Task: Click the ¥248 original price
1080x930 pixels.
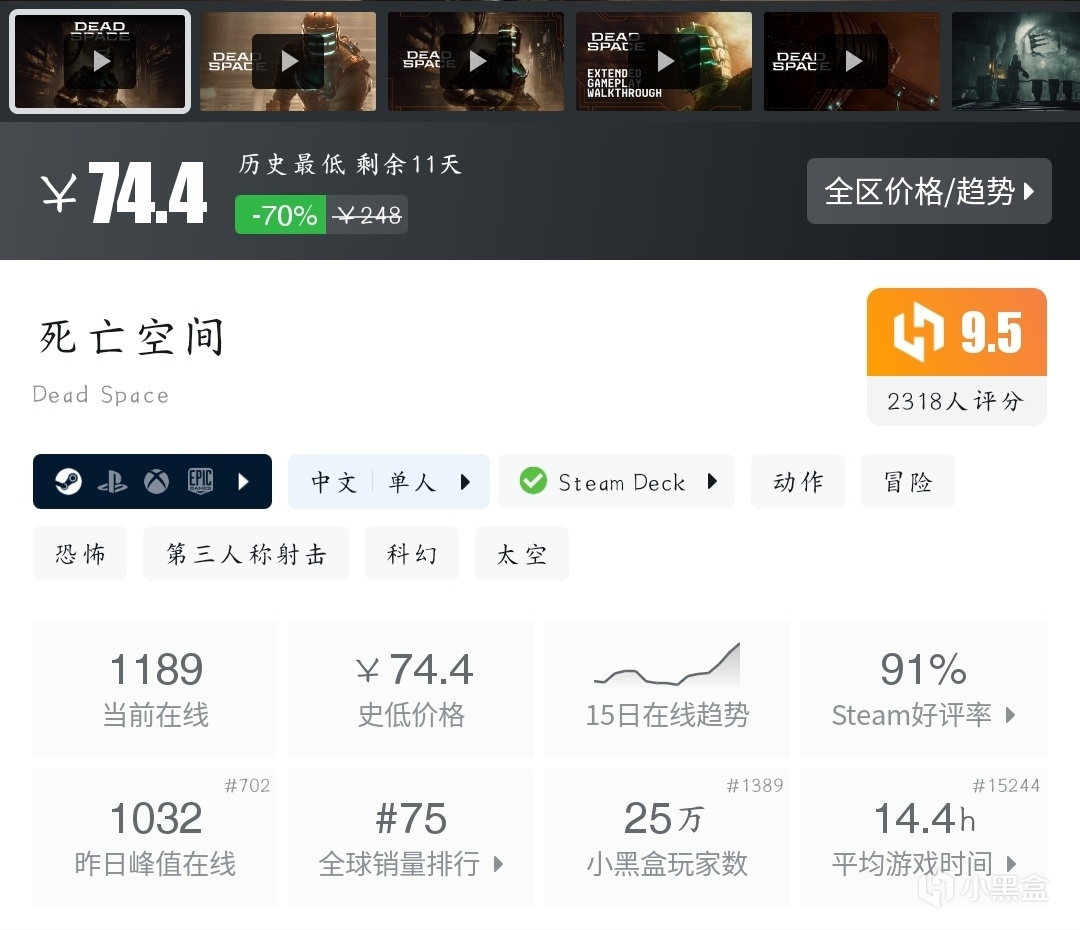Action: 367,216
